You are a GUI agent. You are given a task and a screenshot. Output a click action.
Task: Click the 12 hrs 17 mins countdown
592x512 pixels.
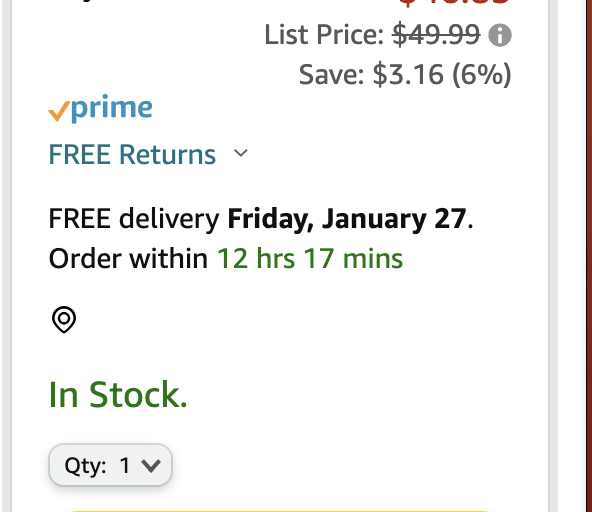click(x=310, y=259)
